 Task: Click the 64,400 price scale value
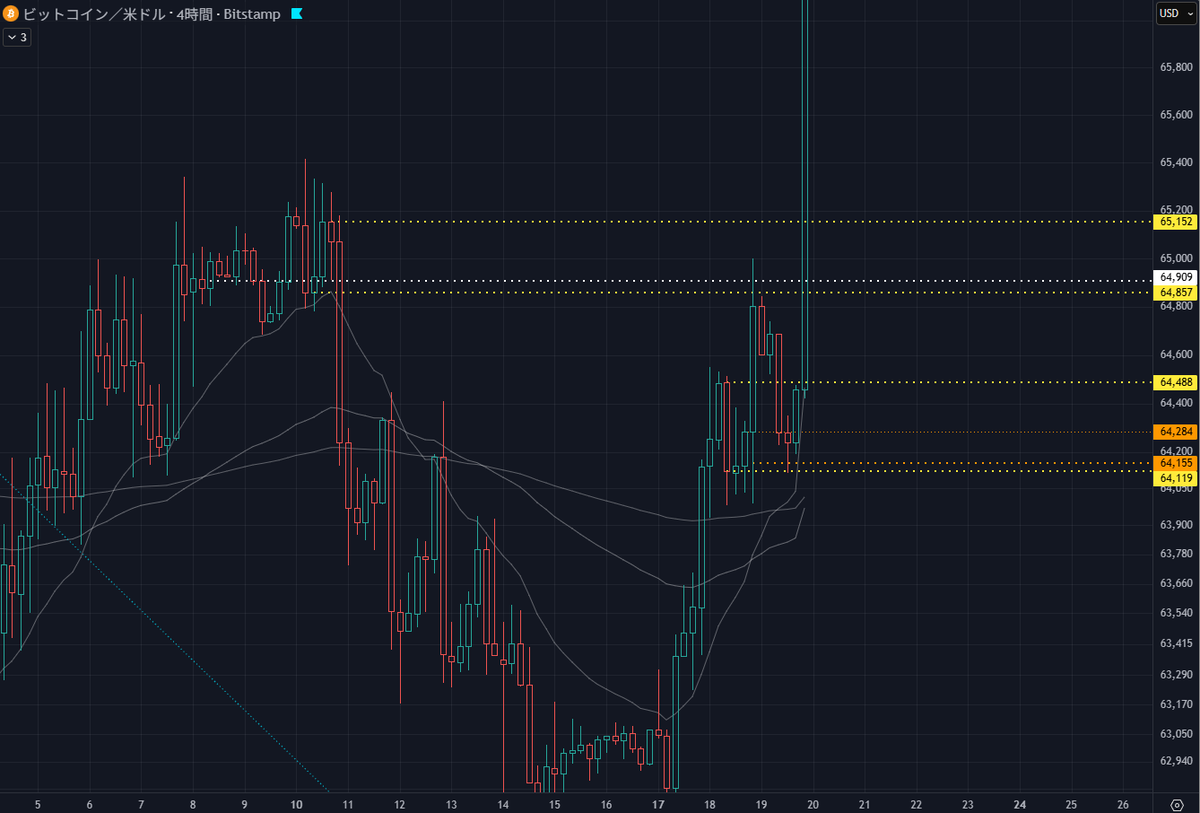(x=1177, y=402)
